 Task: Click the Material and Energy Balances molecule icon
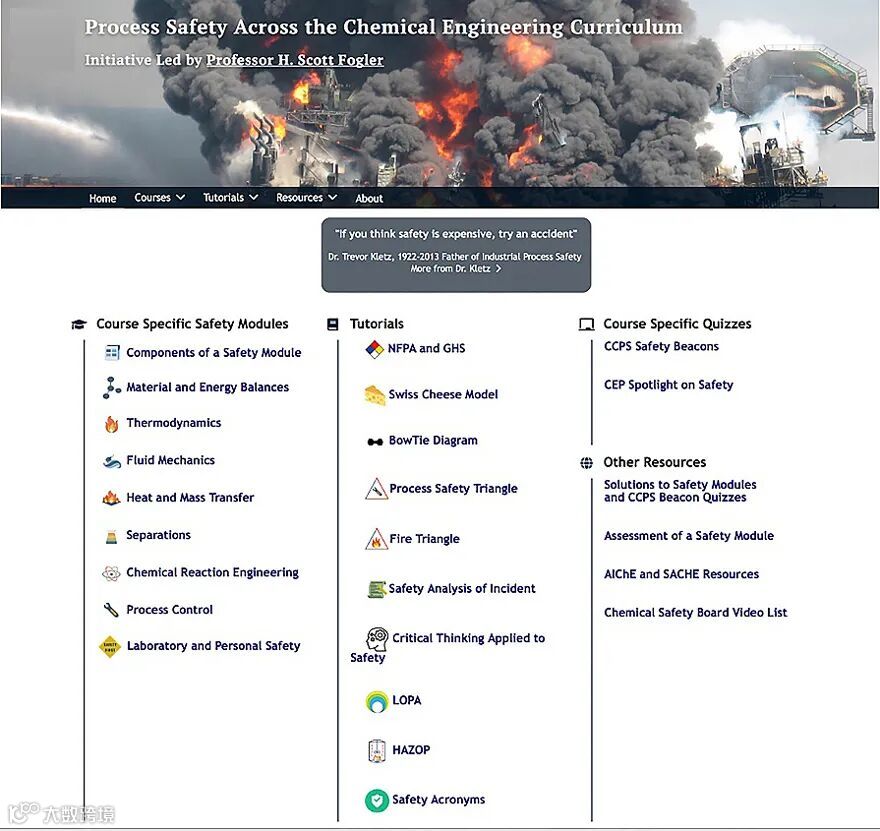tap(112, 388)
